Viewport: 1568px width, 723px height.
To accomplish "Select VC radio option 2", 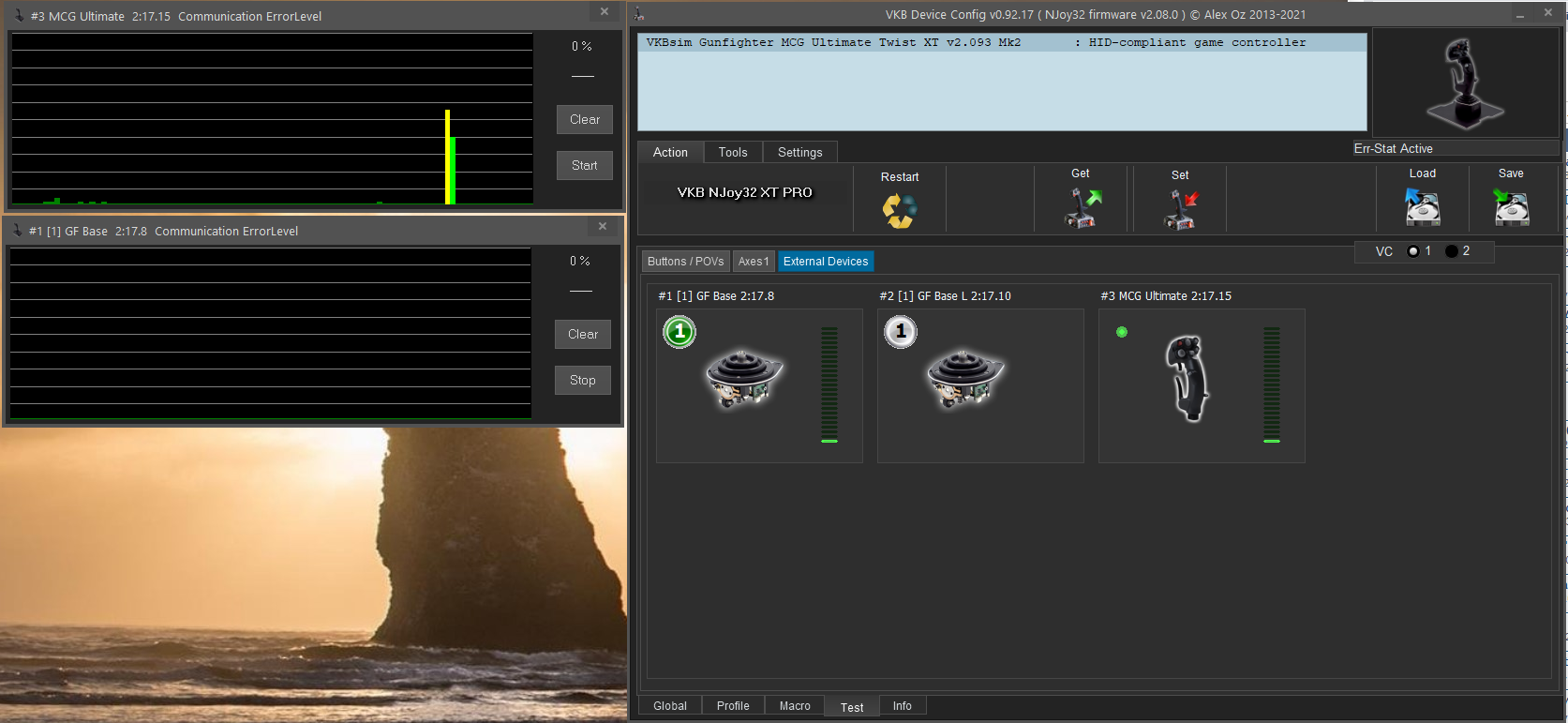I will pyautogui.click(x=1452, y=251).
